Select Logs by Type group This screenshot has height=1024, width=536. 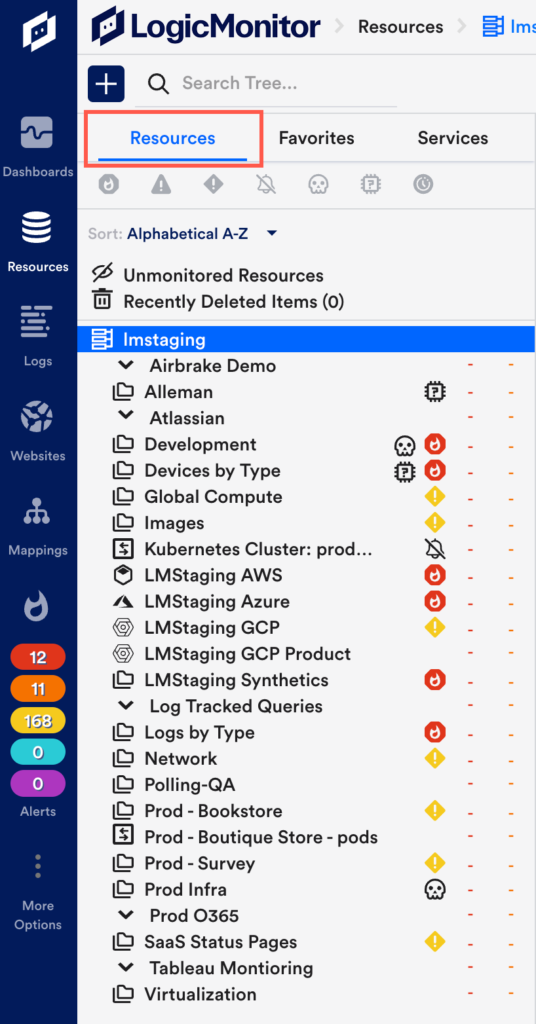[199, 733]
